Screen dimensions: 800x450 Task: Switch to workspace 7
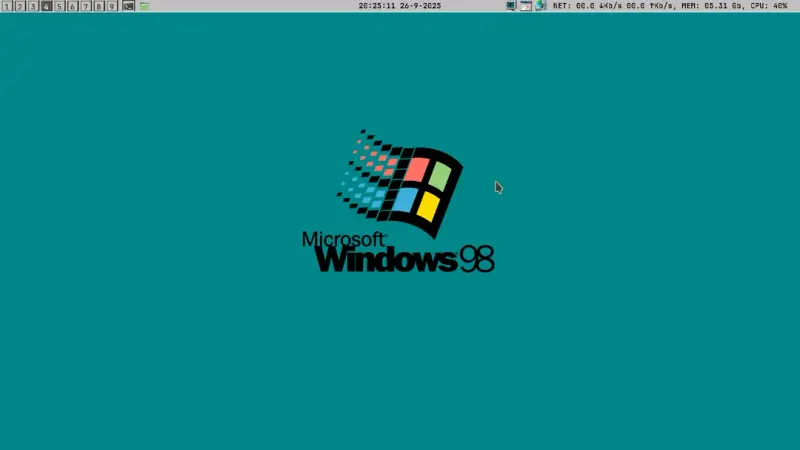click(x=85, y=6)
